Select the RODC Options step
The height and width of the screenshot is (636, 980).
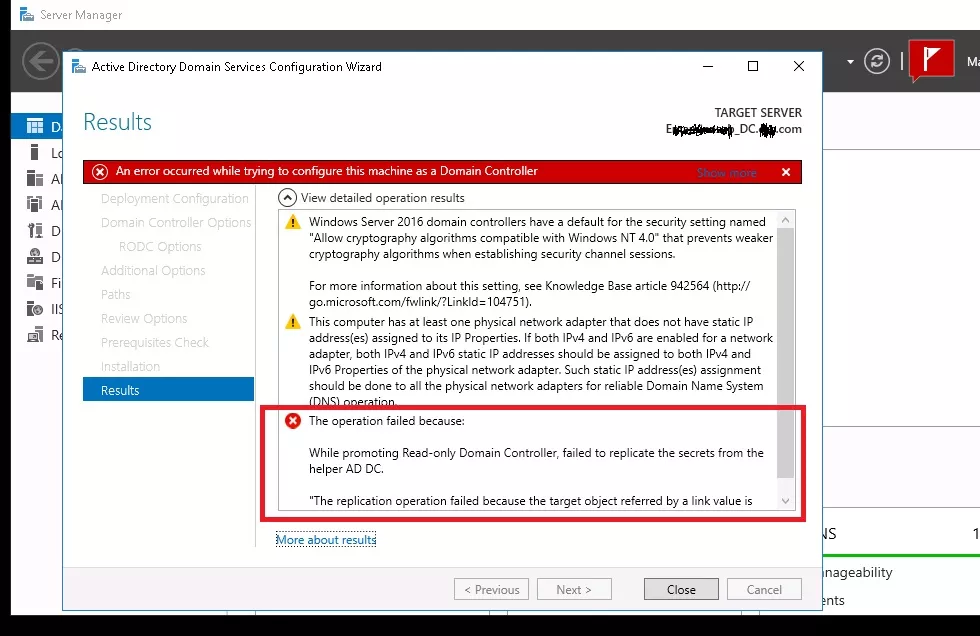160,247
